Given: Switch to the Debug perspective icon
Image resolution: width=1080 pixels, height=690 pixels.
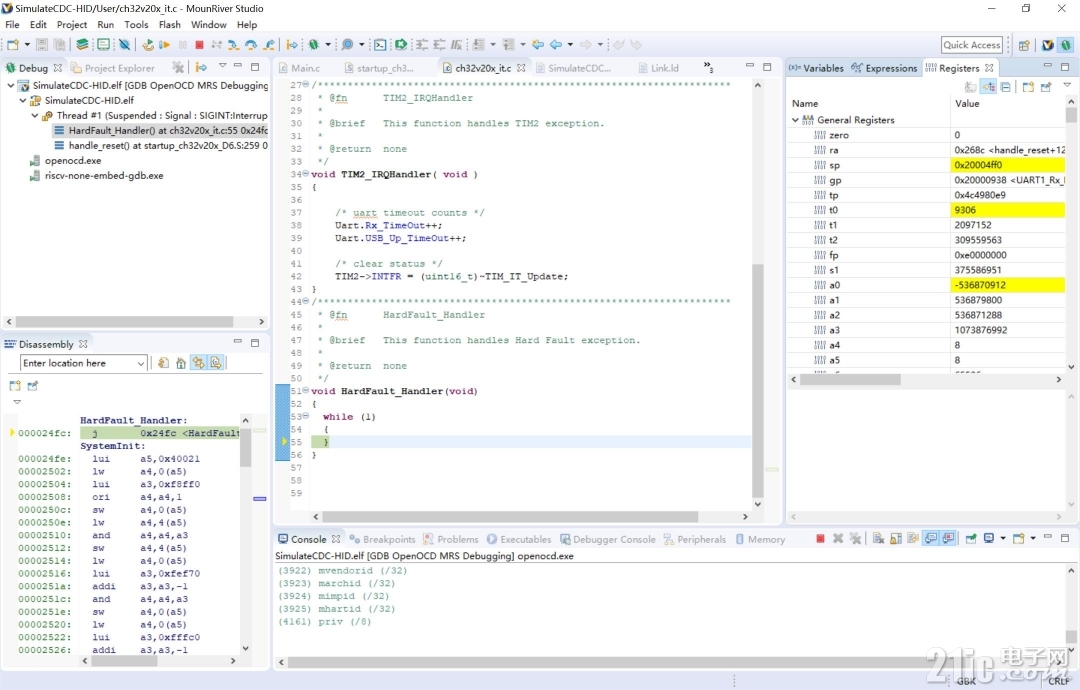Looking at the screenshot, I should [x=1066, y=45].
